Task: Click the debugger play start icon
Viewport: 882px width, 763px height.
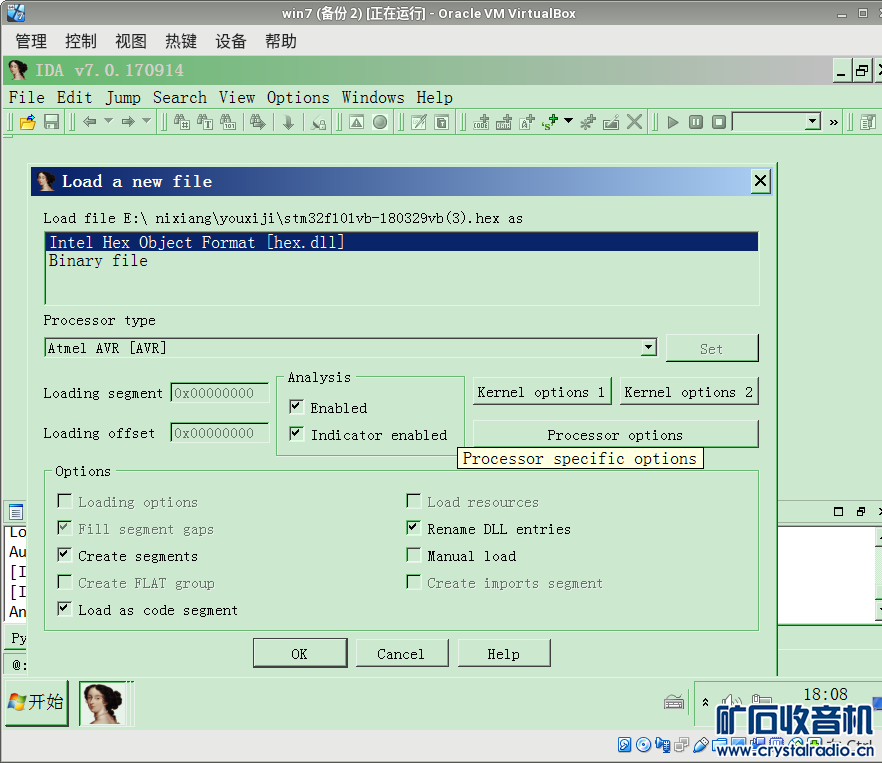Action: click(673, 122)
